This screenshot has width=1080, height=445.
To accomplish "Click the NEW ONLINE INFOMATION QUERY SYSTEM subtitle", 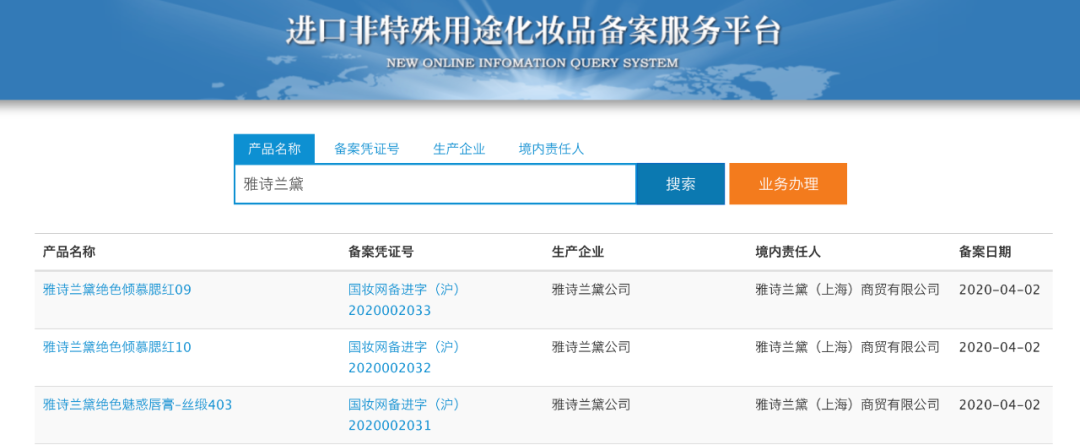I will pyautogui.click(x=532, y=63).
